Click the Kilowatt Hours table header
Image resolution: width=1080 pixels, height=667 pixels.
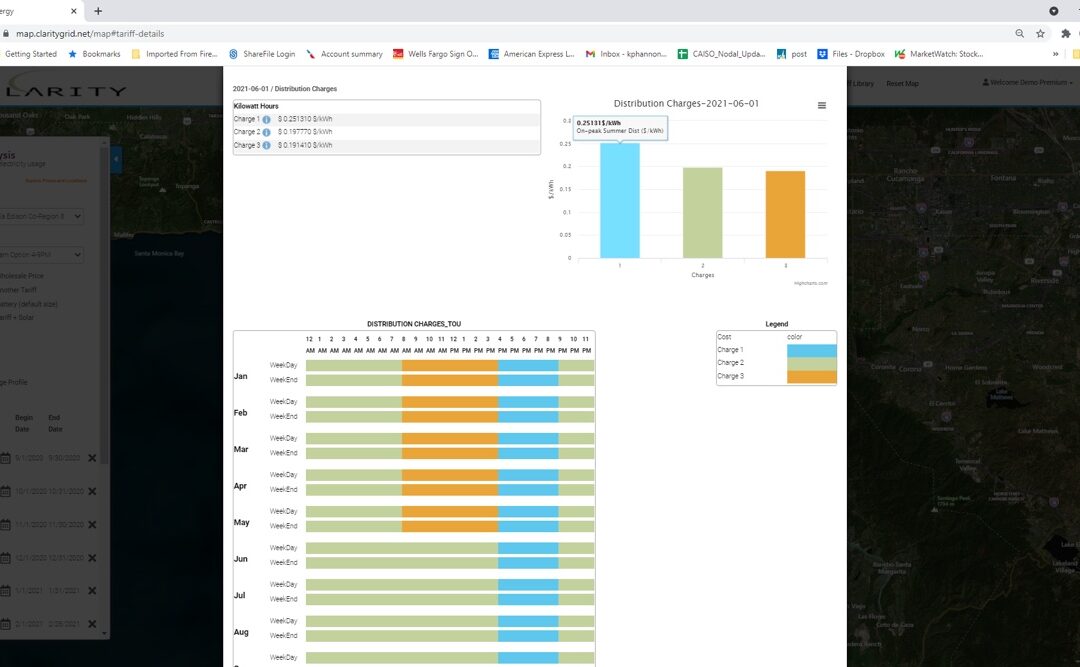click(256, 106)
